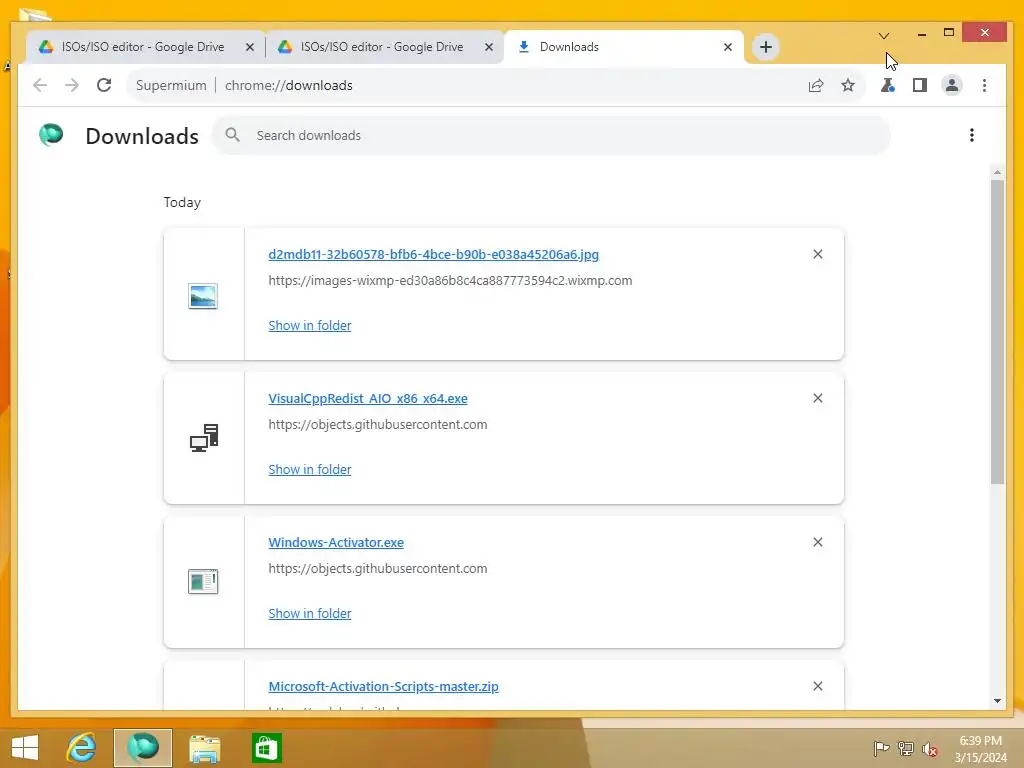Image resolution: width=1024 pixels, height=768 pixels.
Task: Remove the jpg download from list
Action: click(818, 254)
